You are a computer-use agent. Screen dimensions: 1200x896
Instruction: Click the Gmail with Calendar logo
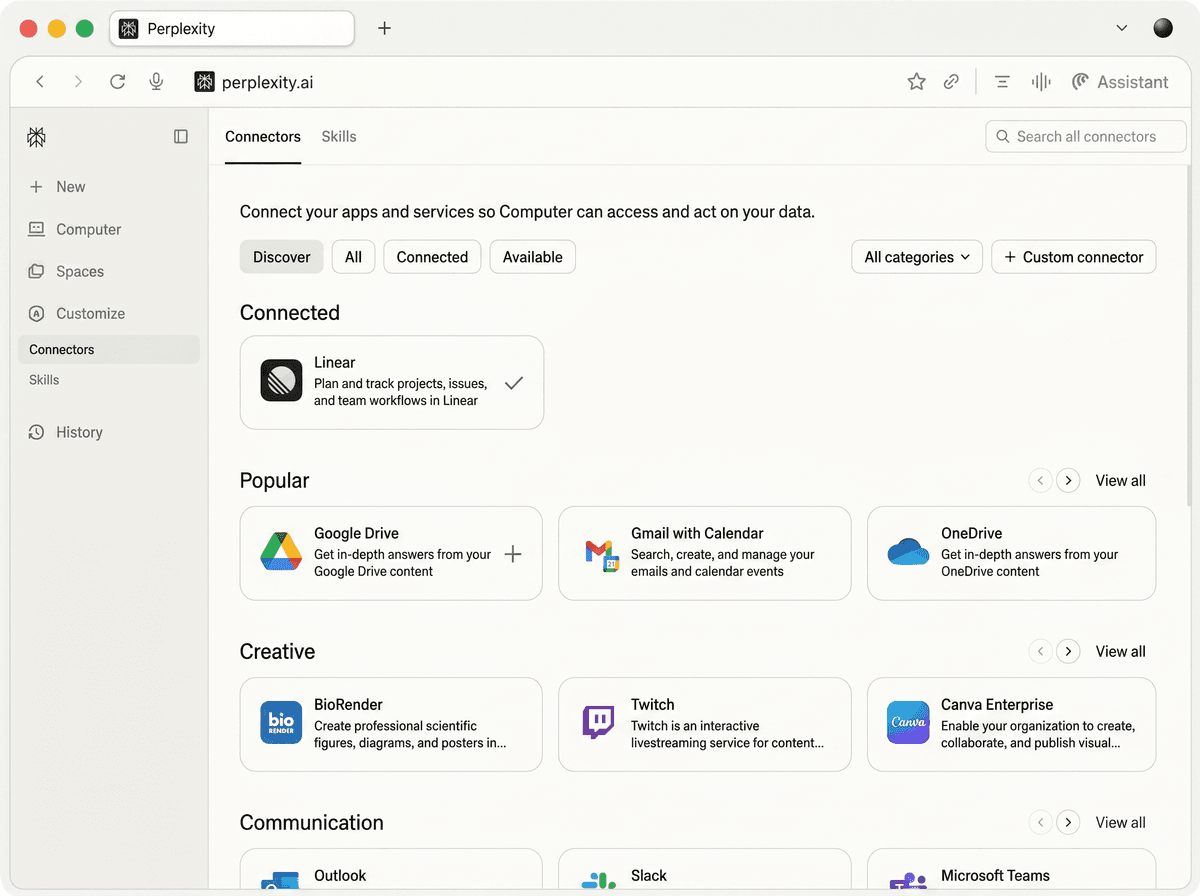click(602, 554)
